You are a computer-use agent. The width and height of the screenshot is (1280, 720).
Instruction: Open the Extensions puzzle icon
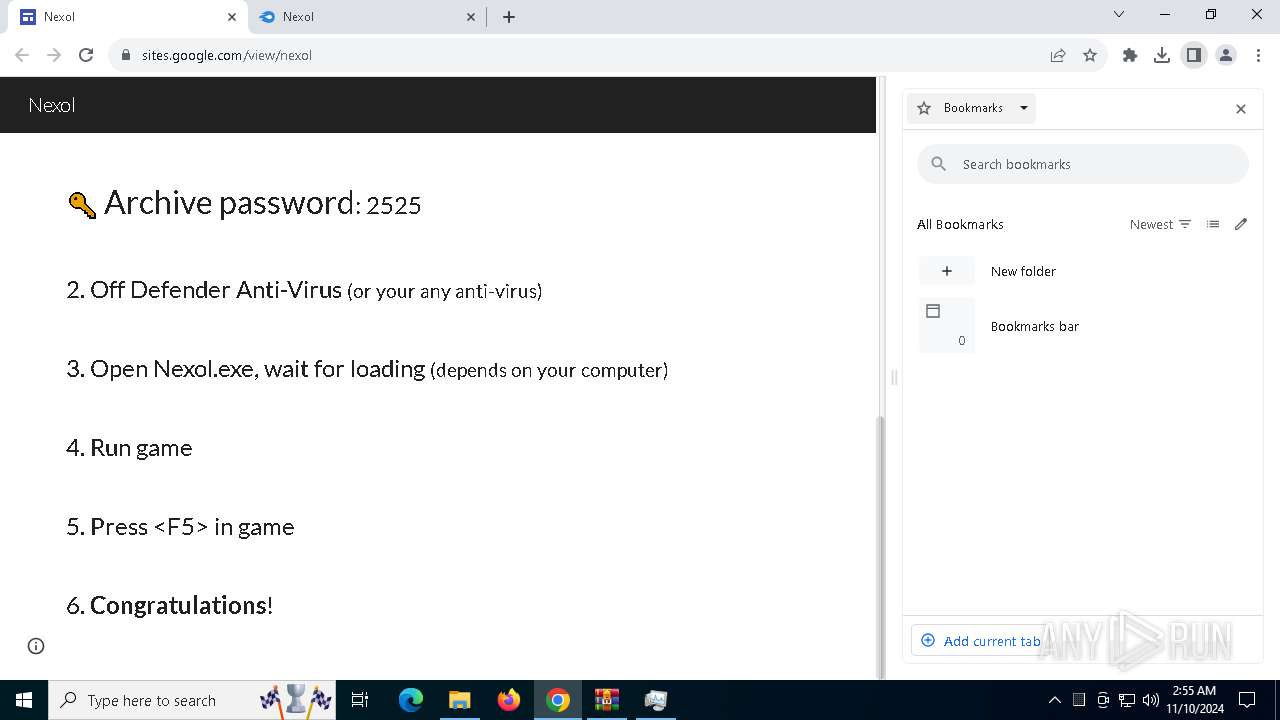point(1130,55)
